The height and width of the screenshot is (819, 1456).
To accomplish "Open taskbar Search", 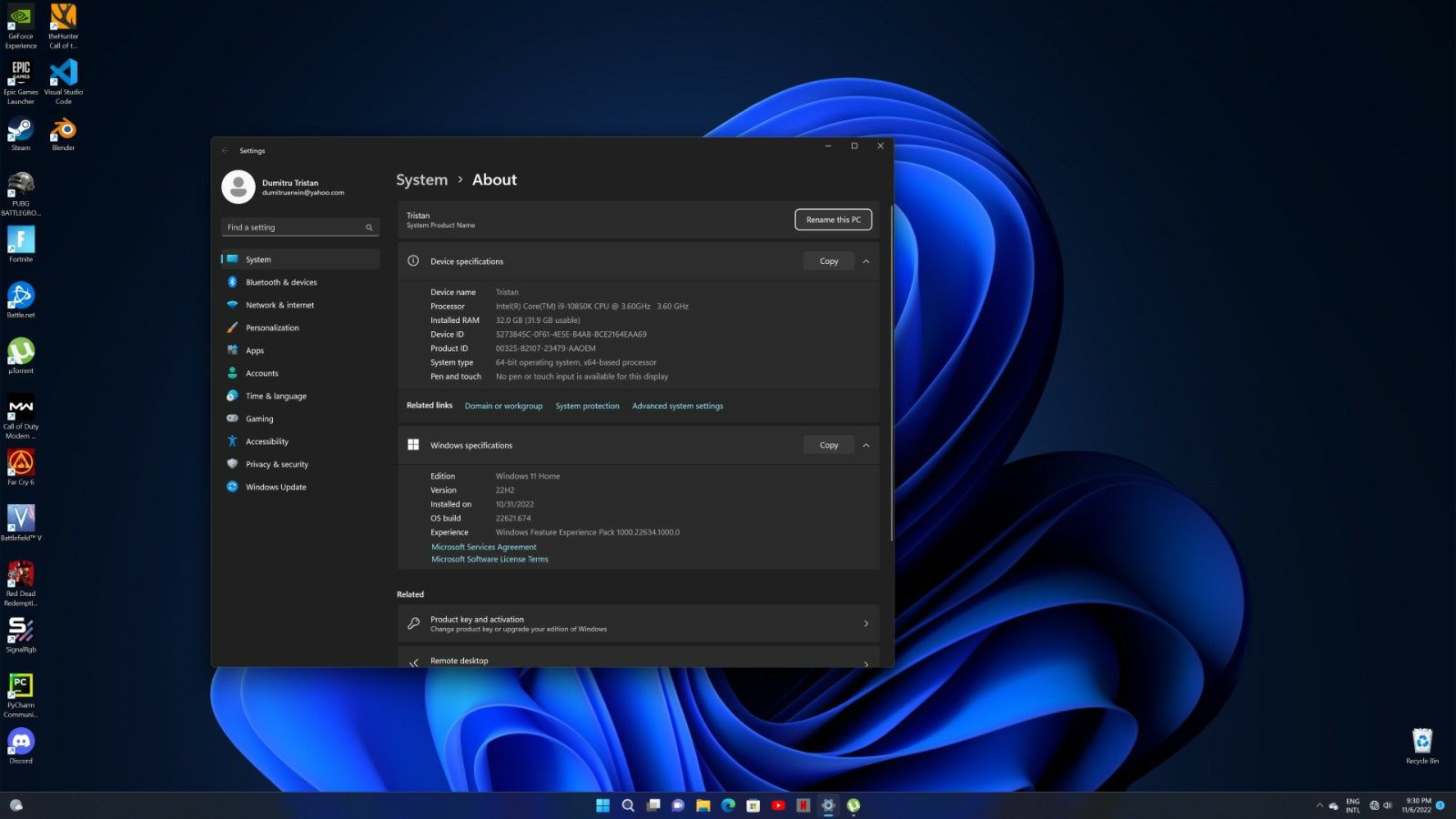I will coord(628,805).
